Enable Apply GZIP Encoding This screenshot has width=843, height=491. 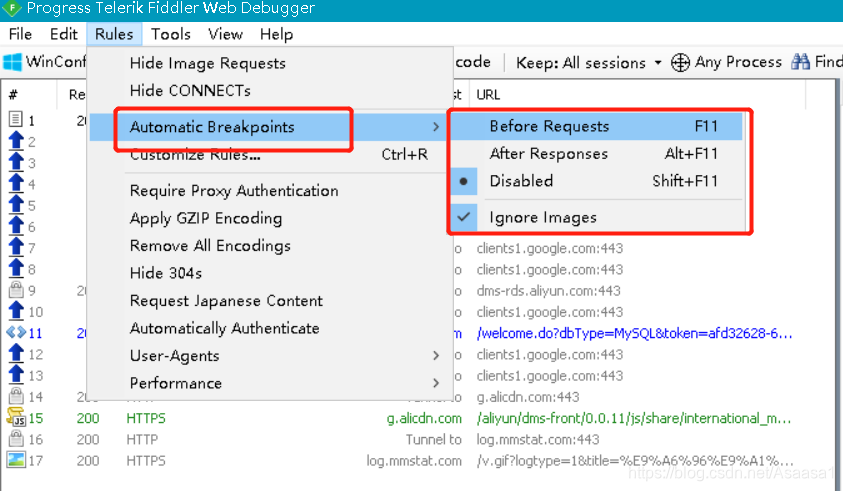point(205,218)
